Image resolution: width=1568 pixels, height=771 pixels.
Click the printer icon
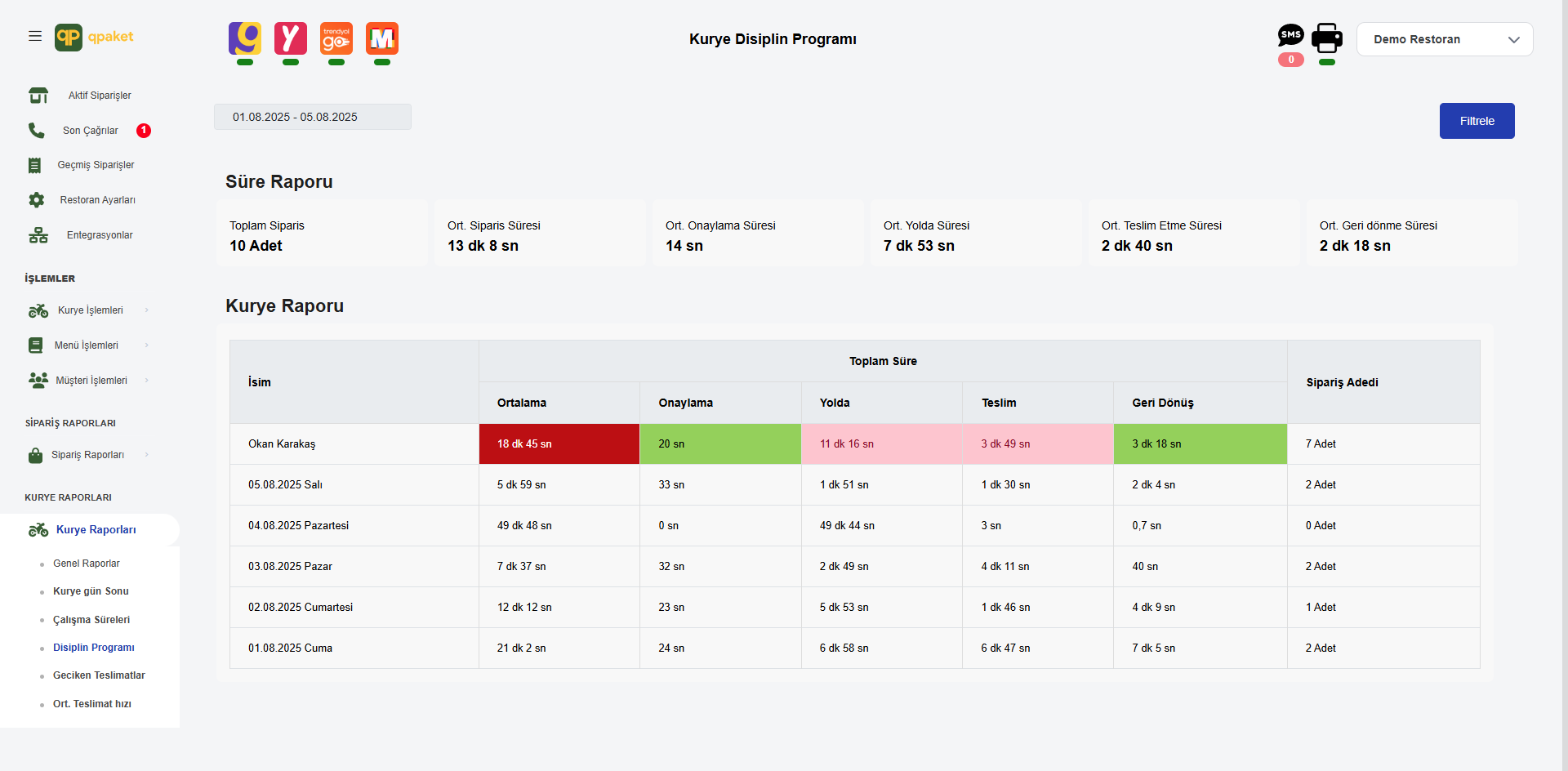point(1327,38)
